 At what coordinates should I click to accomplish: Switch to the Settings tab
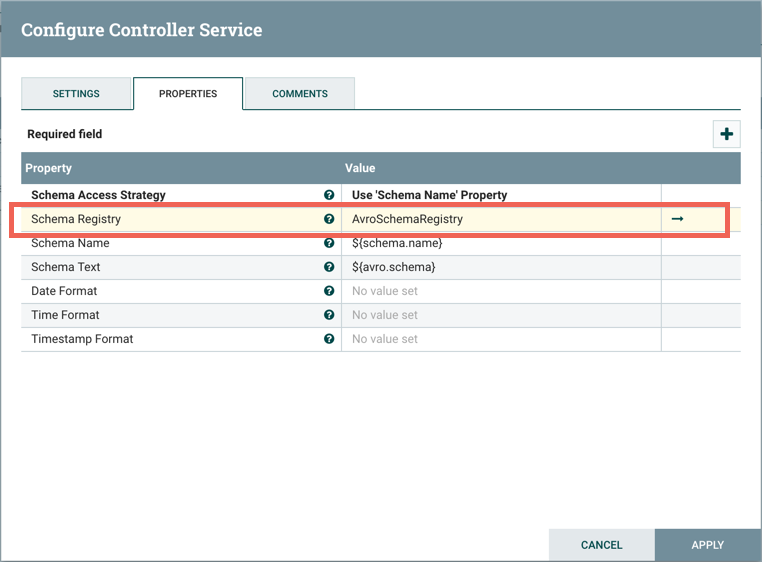[x=76, y=94]
